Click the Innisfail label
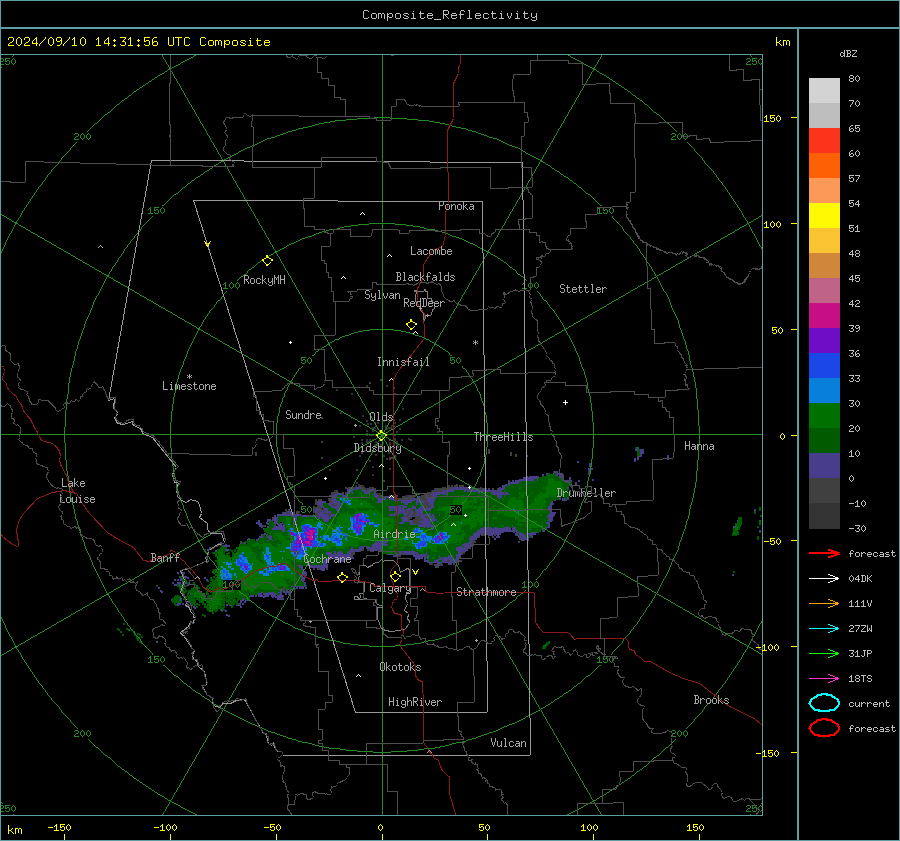Viewport: 900px width, 841px height. (x=403, y=362)
